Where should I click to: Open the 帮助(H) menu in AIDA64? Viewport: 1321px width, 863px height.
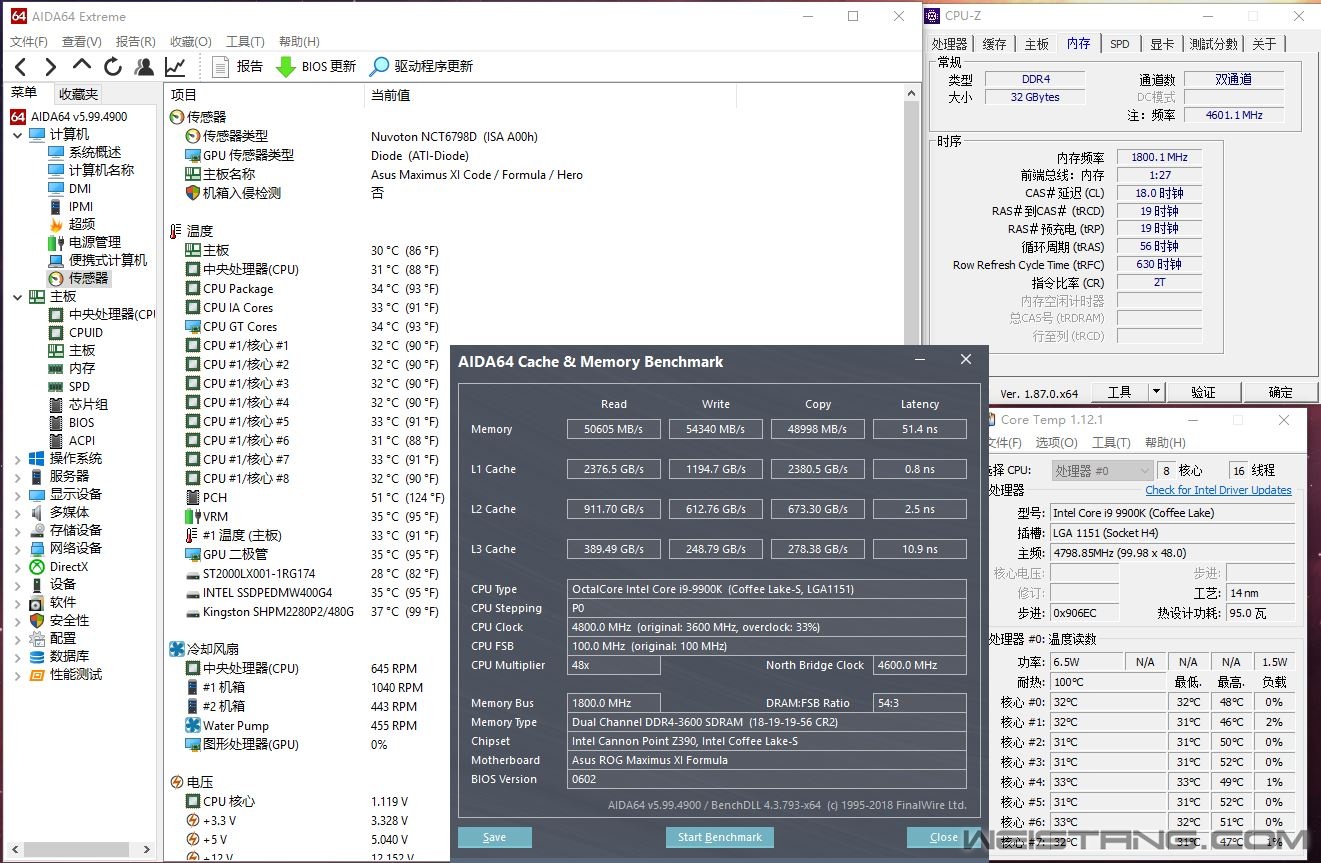click(299, 42)
